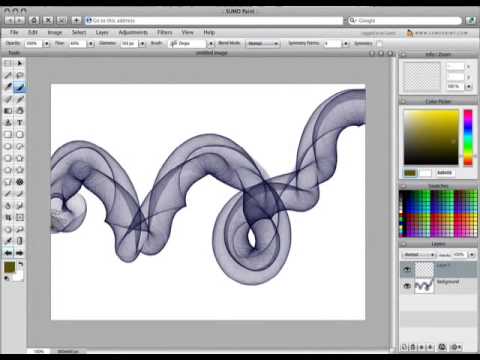Viewport: 480px width, 360px height.
Task: Click the Redo right arrow
Action: pos(19,253)
